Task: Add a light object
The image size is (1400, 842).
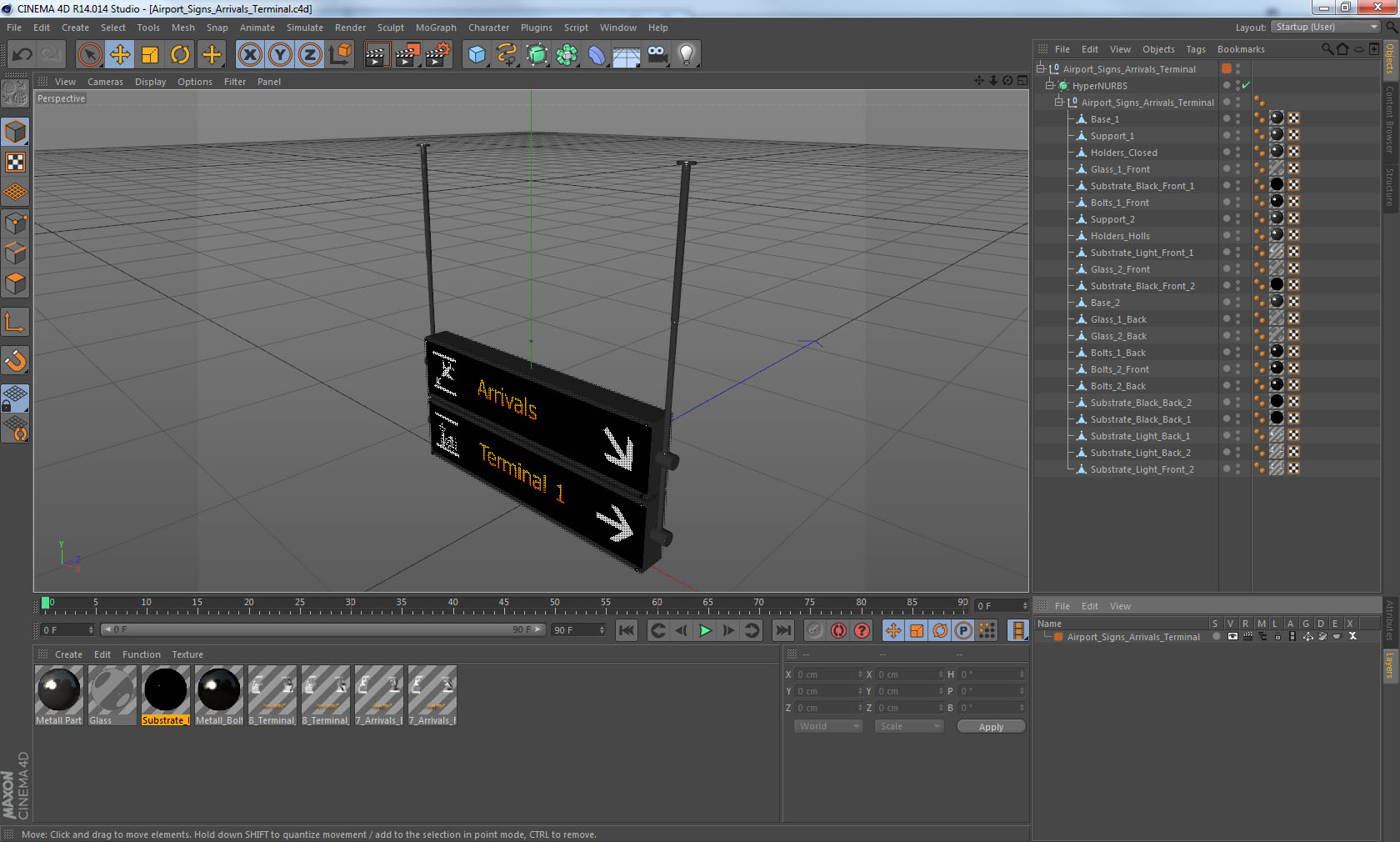Action: tap(687, 55)
